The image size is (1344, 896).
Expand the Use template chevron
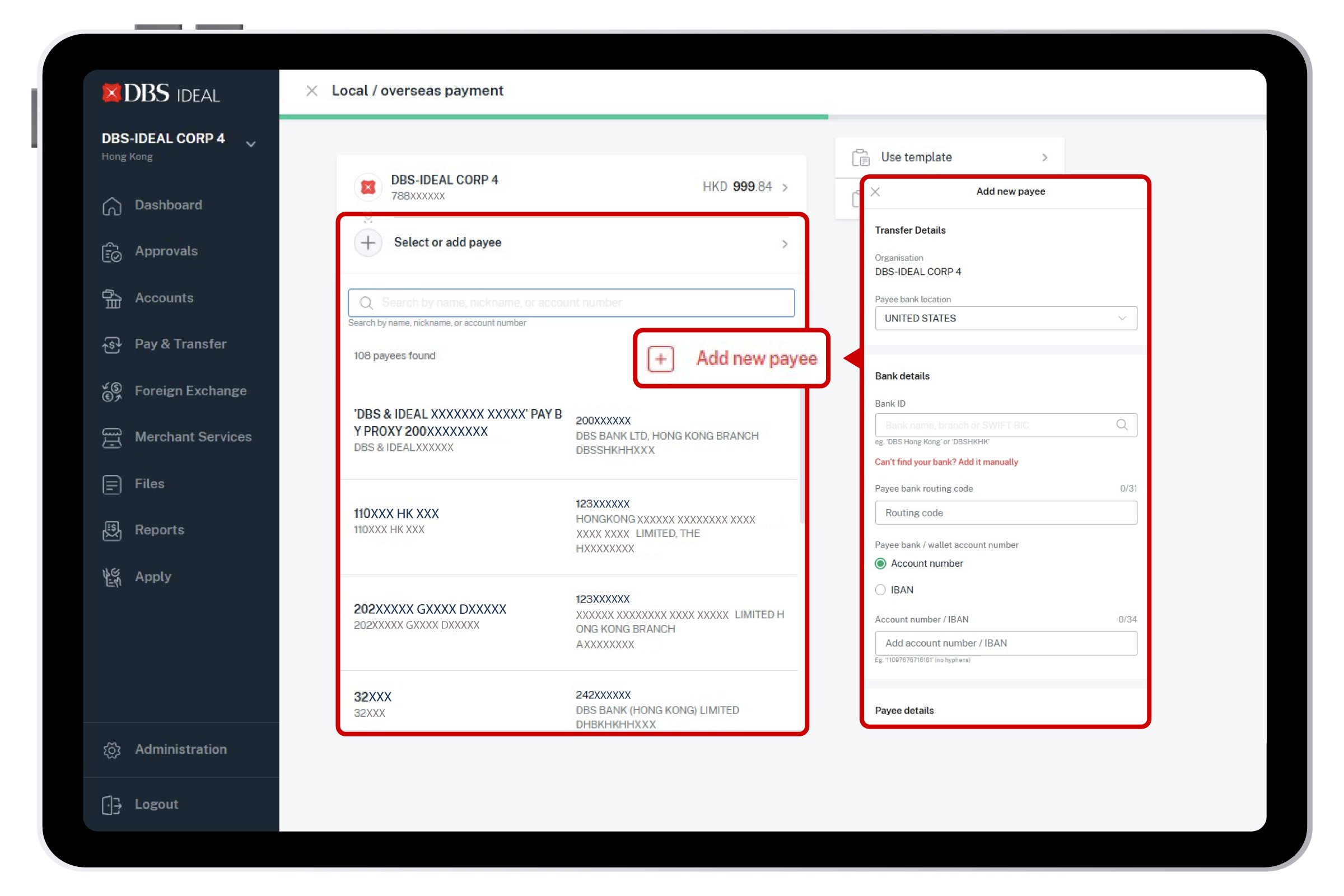click(x=1044, y=157)
